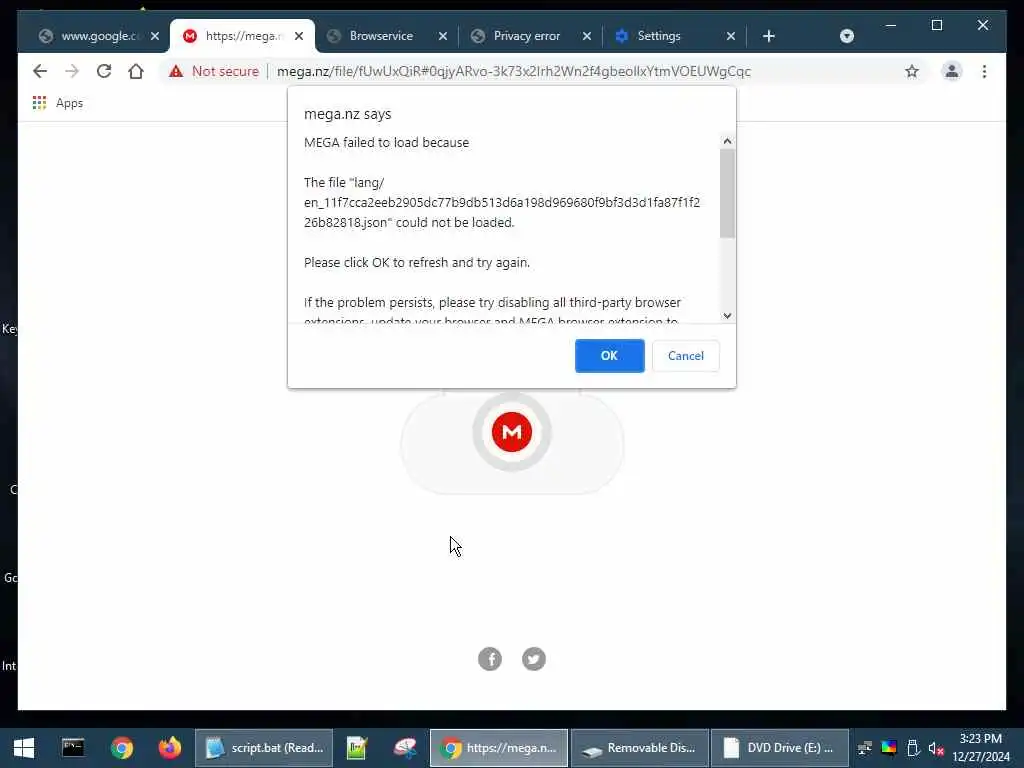This screenshot has width=1024, height=768.
Task: Click the muted volume tray icon
Action: 936,748
